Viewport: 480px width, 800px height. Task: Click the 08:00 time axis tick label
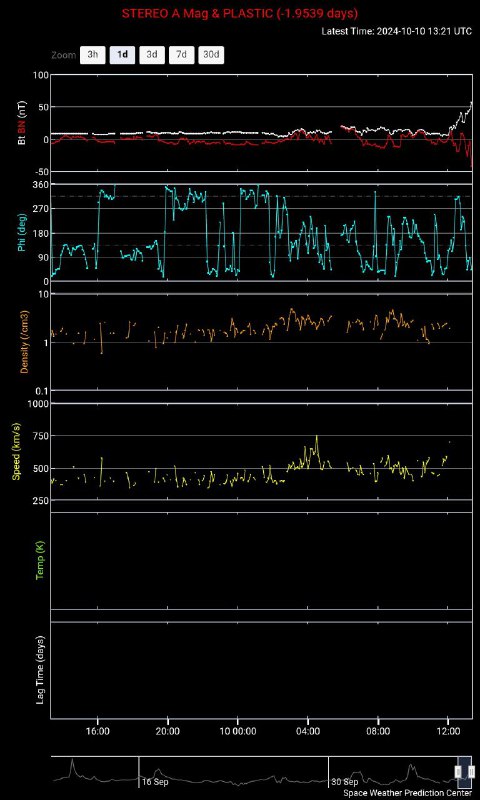click(377, 731)
